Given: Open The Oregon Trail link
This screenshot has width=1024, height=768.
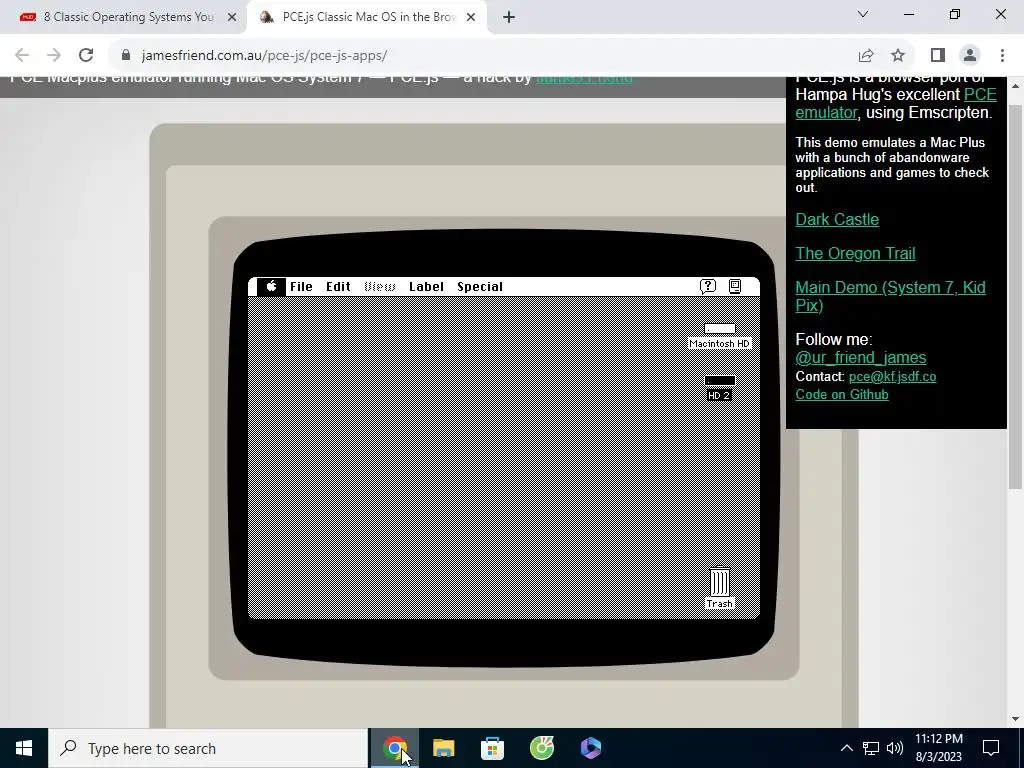Looking at the screenshot, I should [856, 253].
